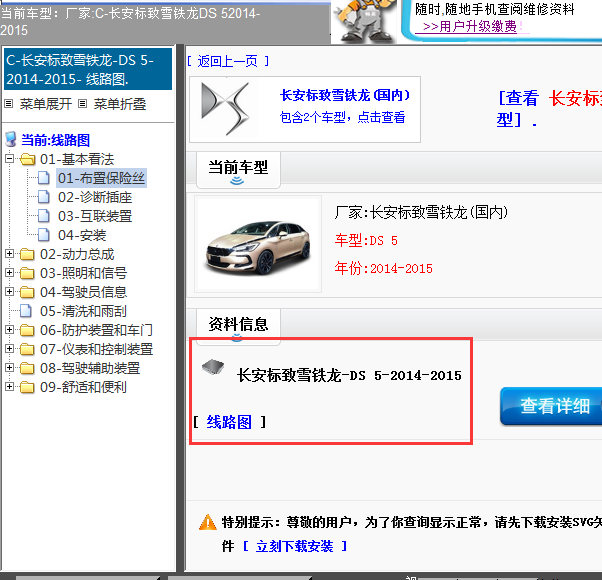Click the 长安标致雪铁龙-DS 5-2014-2015 title text
The image size is (602, 580).
349,375
